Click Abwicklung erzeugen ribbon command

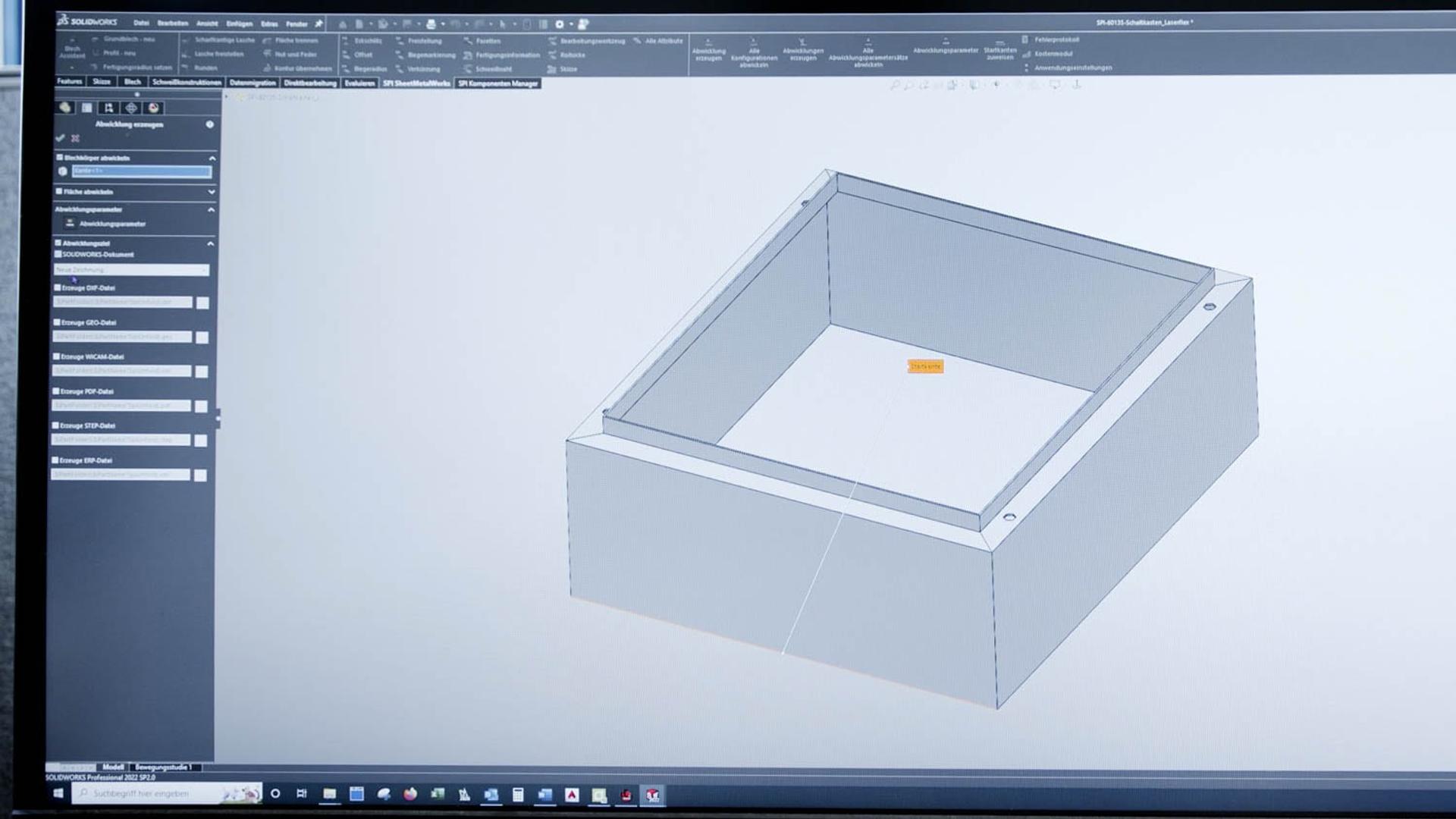click(708, 50)
